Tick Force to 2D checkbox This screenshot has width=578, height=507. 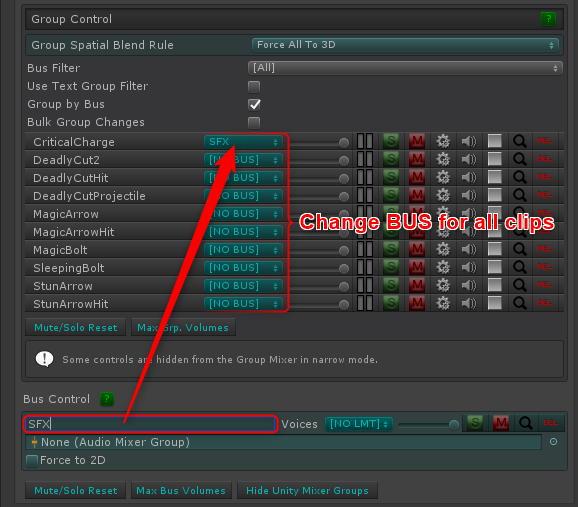point(32,461)
